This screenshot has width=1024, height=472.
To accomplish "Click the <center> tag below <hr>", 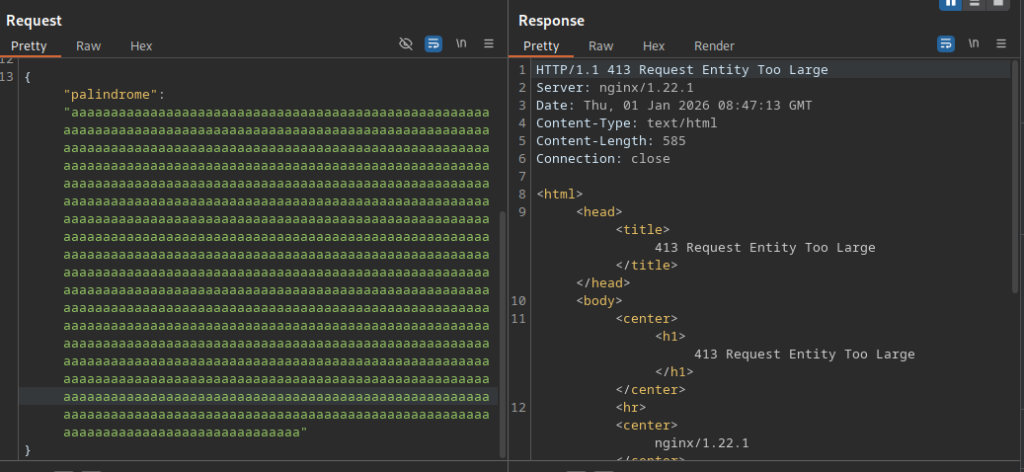I will click(647, 425).
